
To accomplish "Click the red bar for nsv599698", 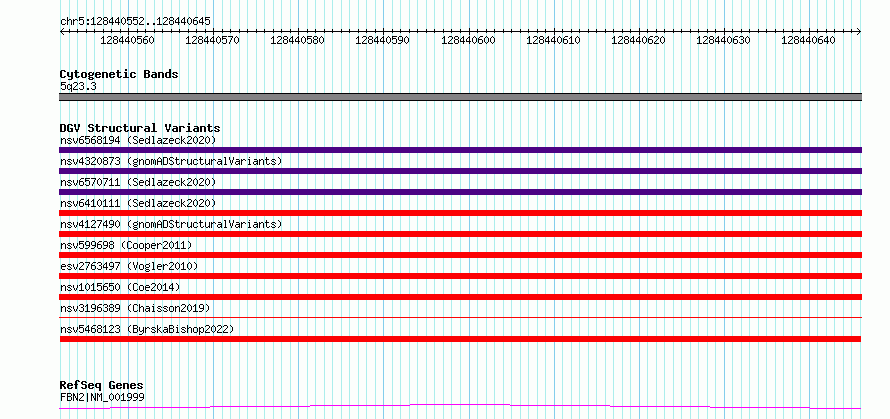I will point(460,255).
